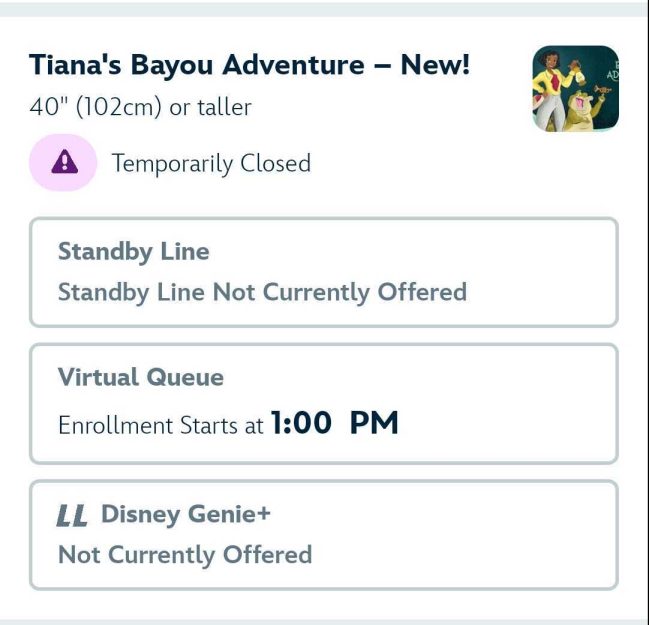Click the gray divider bar at top
Viewport: 649px width, 625px height.
(324, 9)
